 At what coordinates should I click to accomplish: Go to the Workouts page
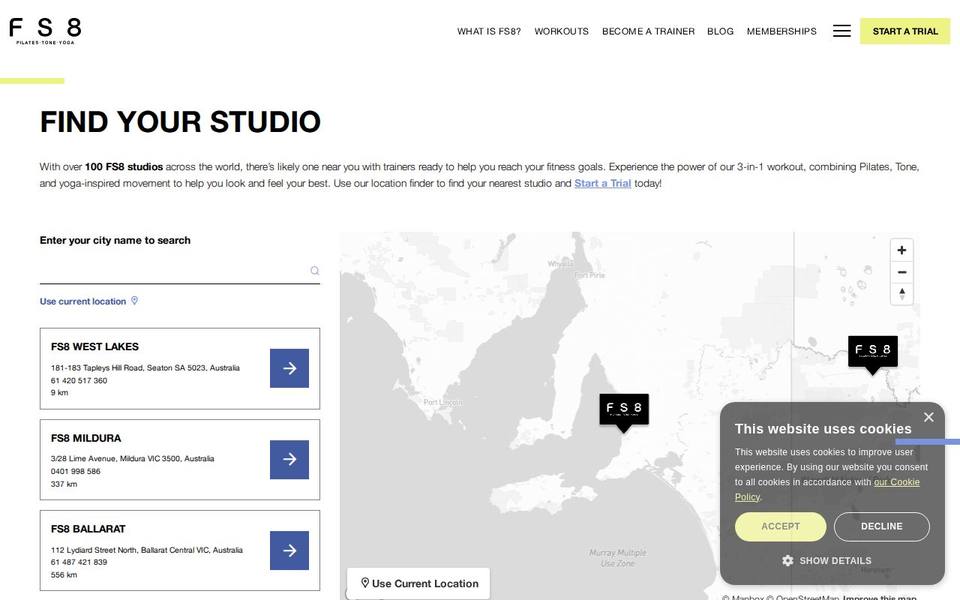pyautogui.click(x=561, y=31)
